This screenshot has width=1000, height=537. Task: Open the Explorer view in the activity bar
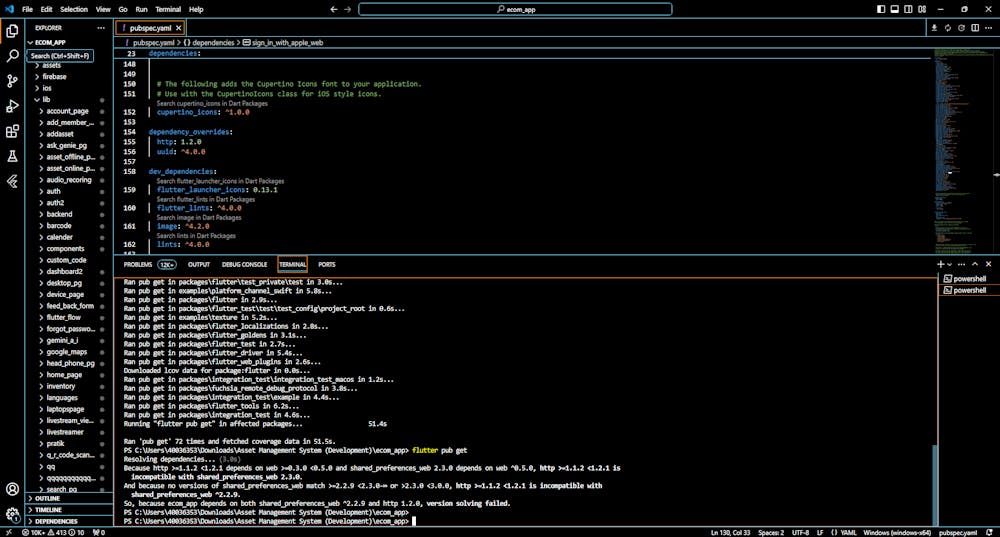tap(12, 31)
